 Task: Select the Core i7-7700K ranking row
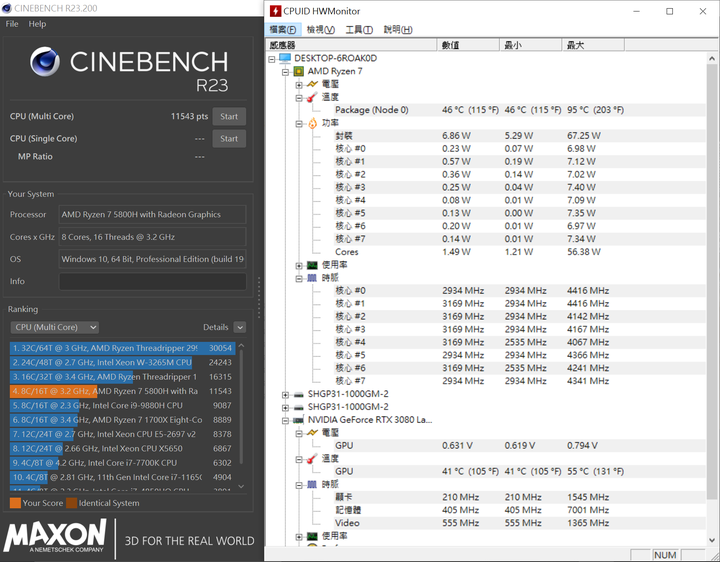point(122,463)
